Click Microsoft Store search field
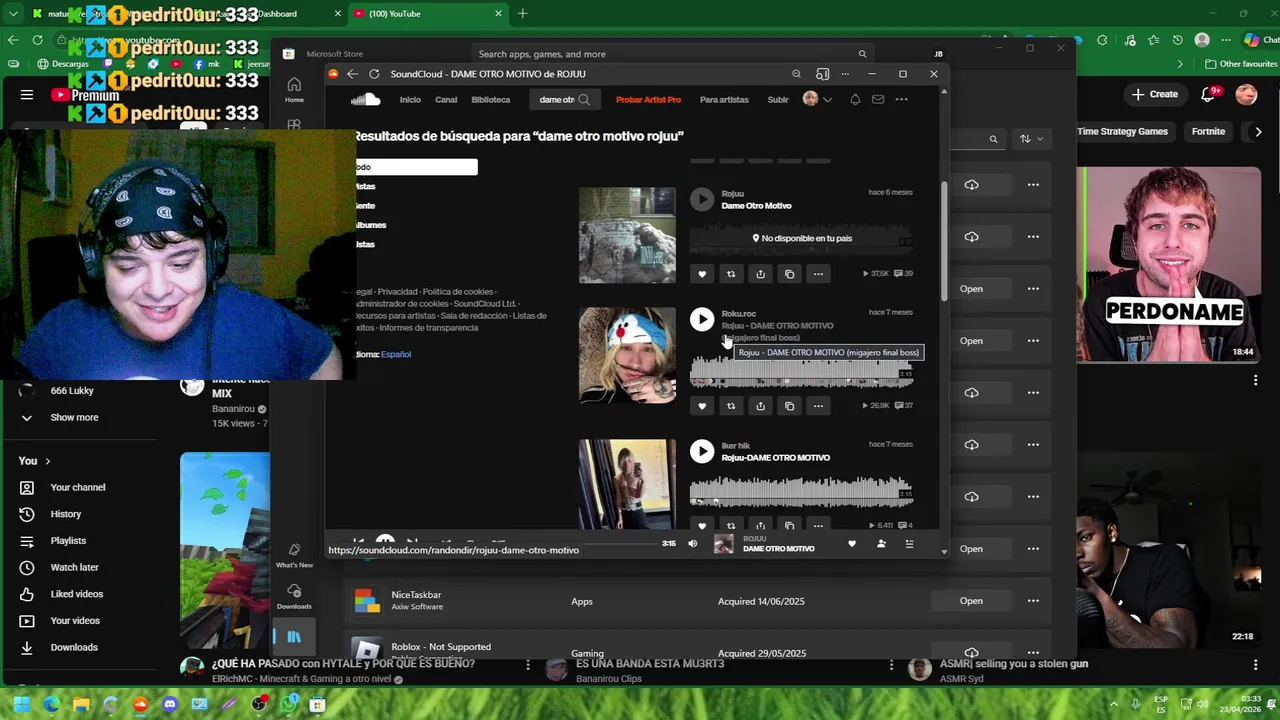Image resolution: width=1280 pixels, height=720 pixels. pyautogui.click(x=670, y=54)
